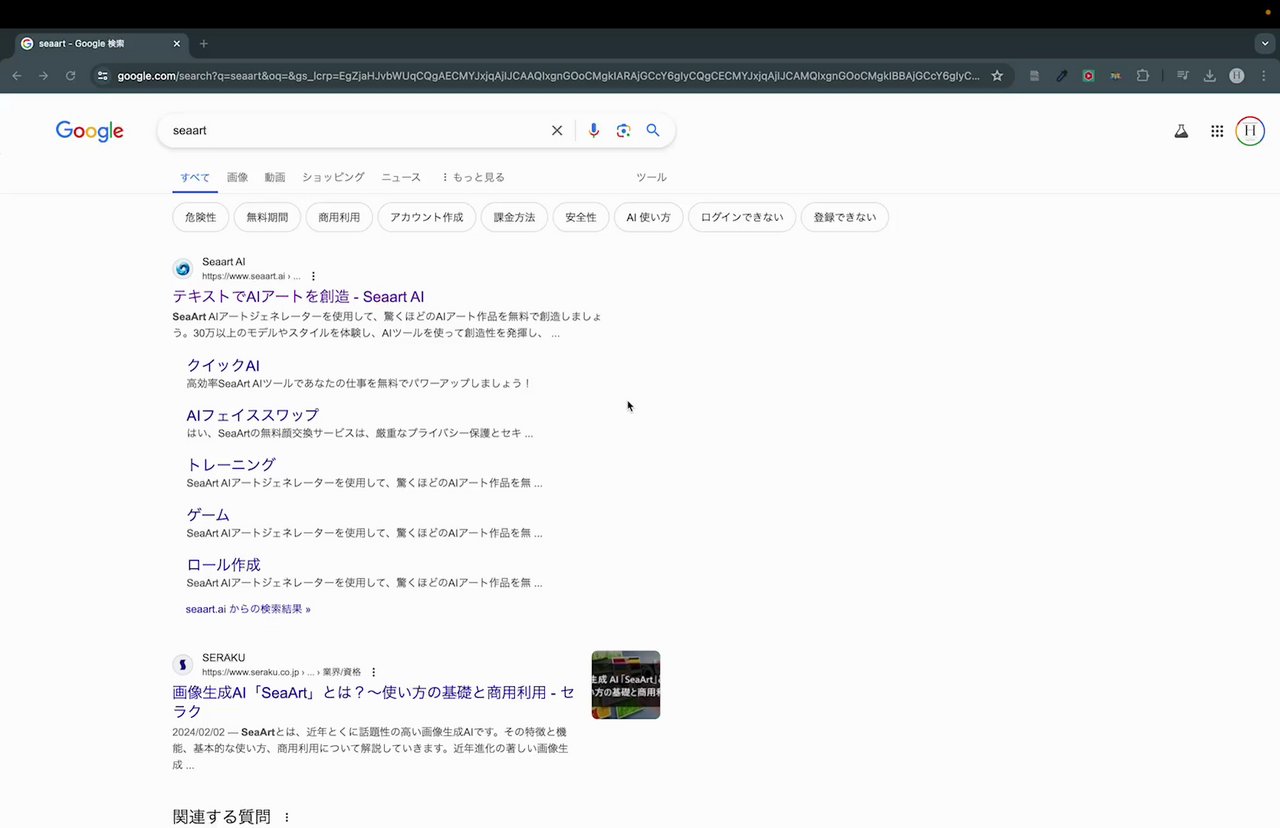Open 画像生成AI「SeaArt」とは？ SERAKU result
The image size is (1280, 828).
(x=373, y=702)
